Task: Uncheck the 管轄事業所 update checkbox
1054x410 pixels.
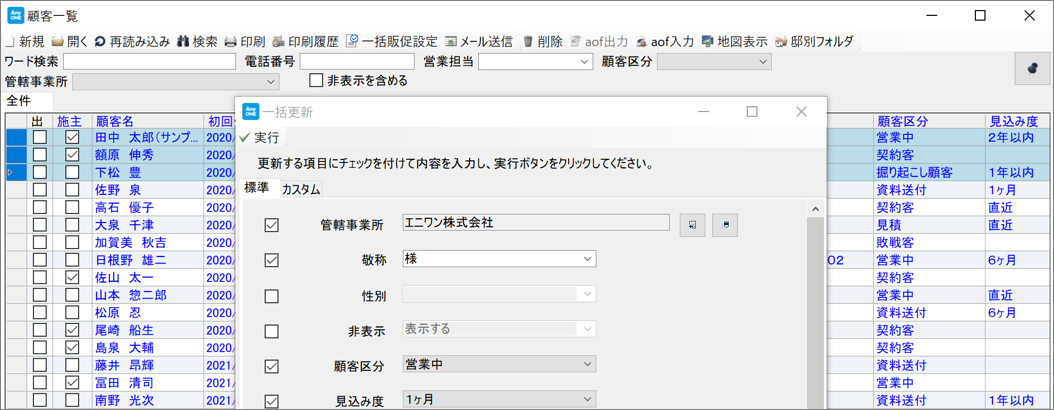Action: pos(272,226)
